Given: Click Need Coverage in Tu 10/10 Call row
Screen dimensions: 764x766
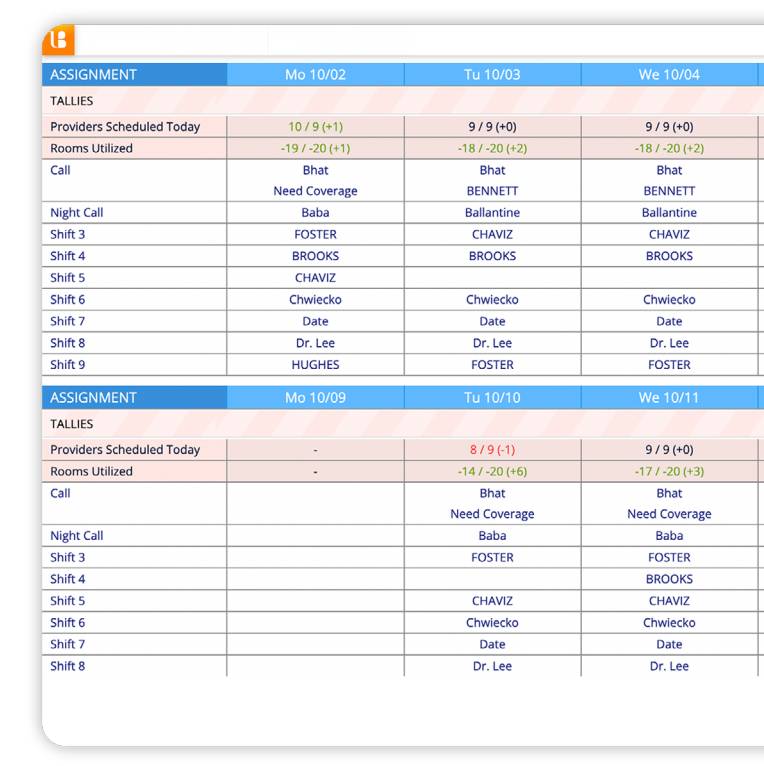Looking at the screenshot, I should (x=492, y=514).
